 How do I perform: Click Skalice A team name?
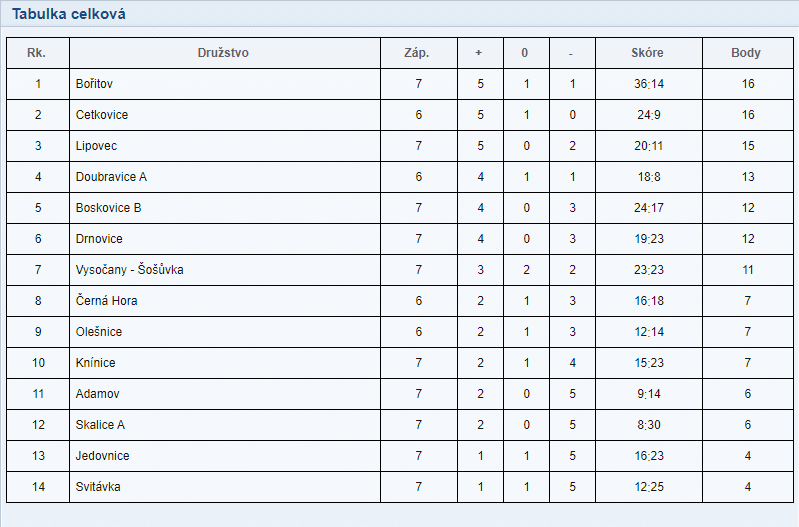click(100, 425)
